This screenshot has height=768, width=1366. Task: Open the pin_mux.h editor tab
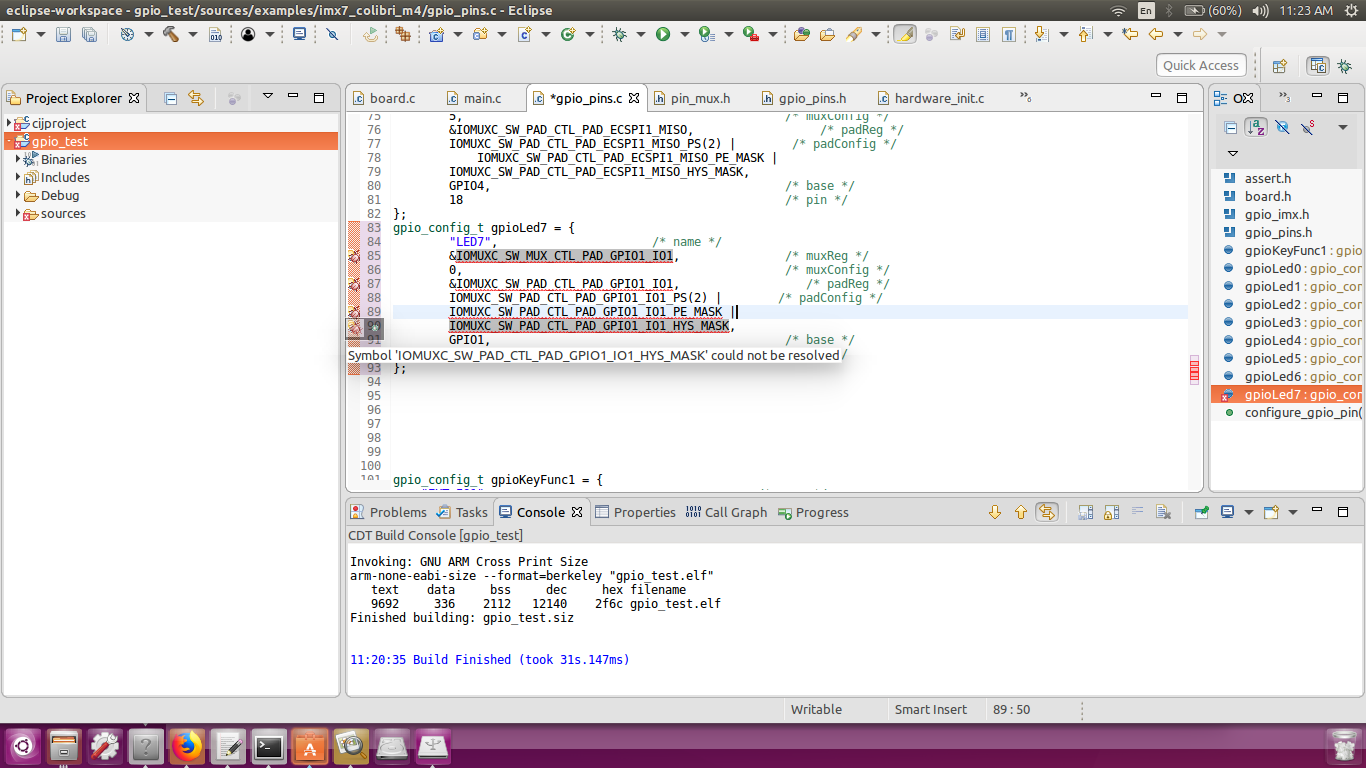692,98
